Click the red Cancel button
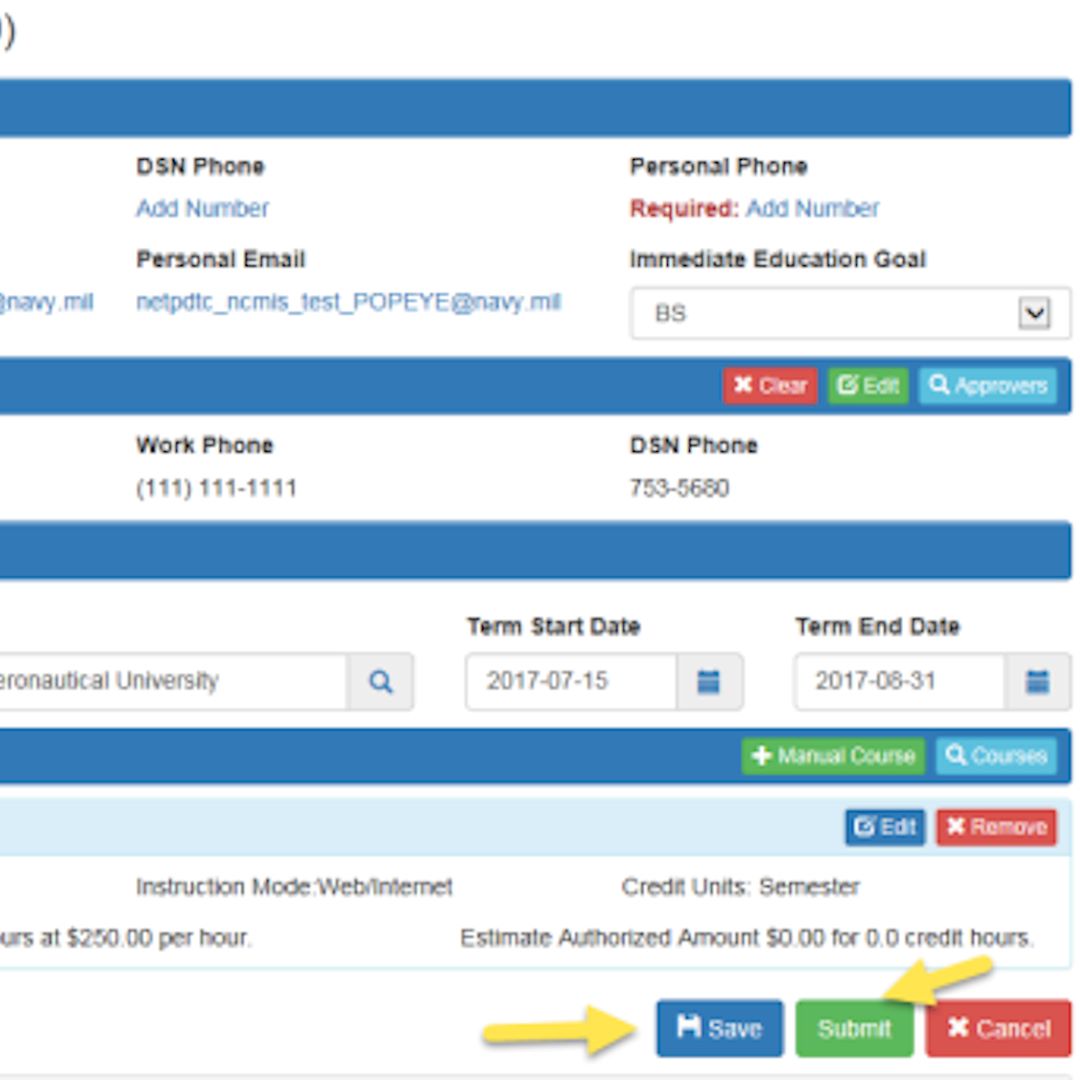This screenshot has height=1080, width=1080. (x=998, y=1028)
